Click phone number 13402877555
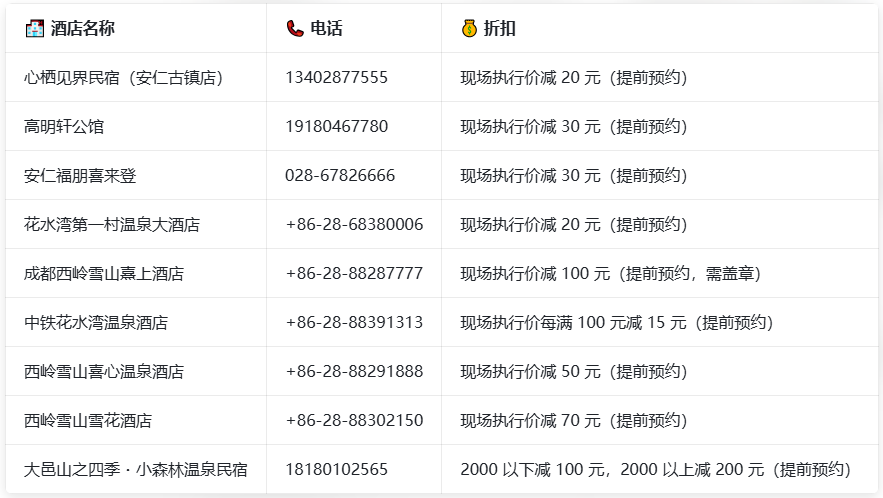Image resolution: width=883 pixels, height=498 pixels. click(x=336, y=78)
